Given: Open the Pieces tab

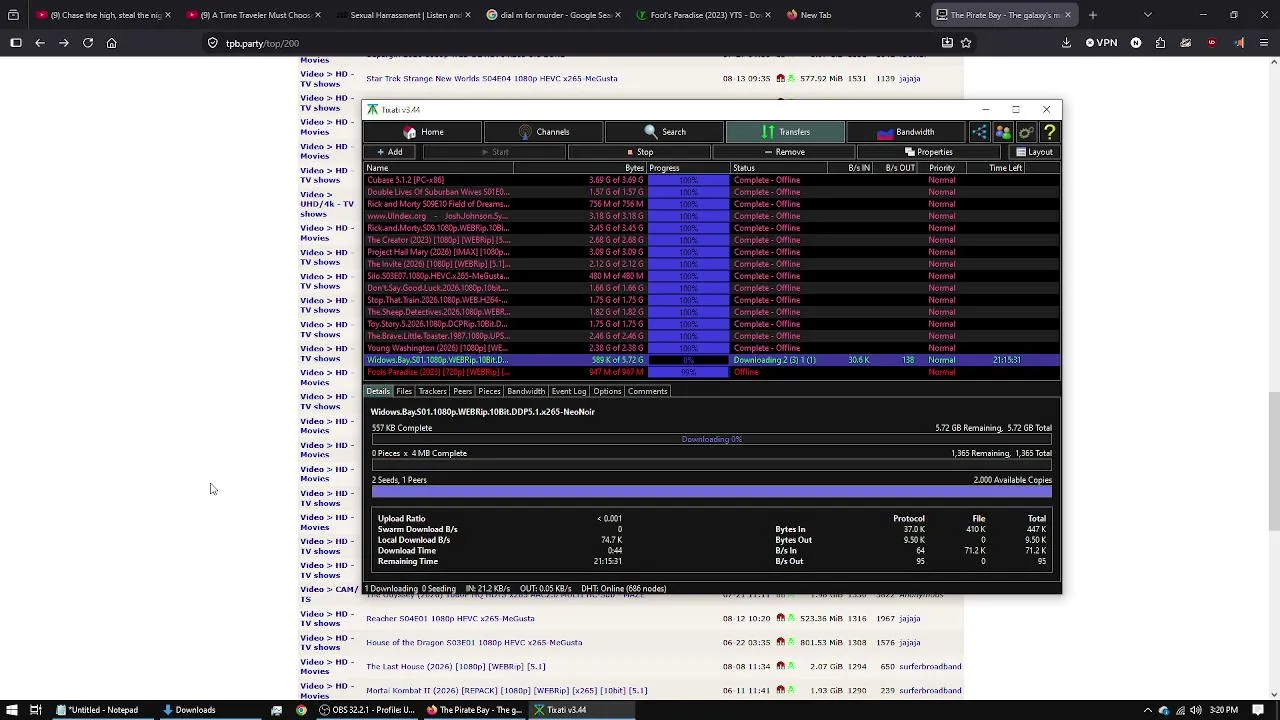Looking at the screenshot, I should 489,391.
